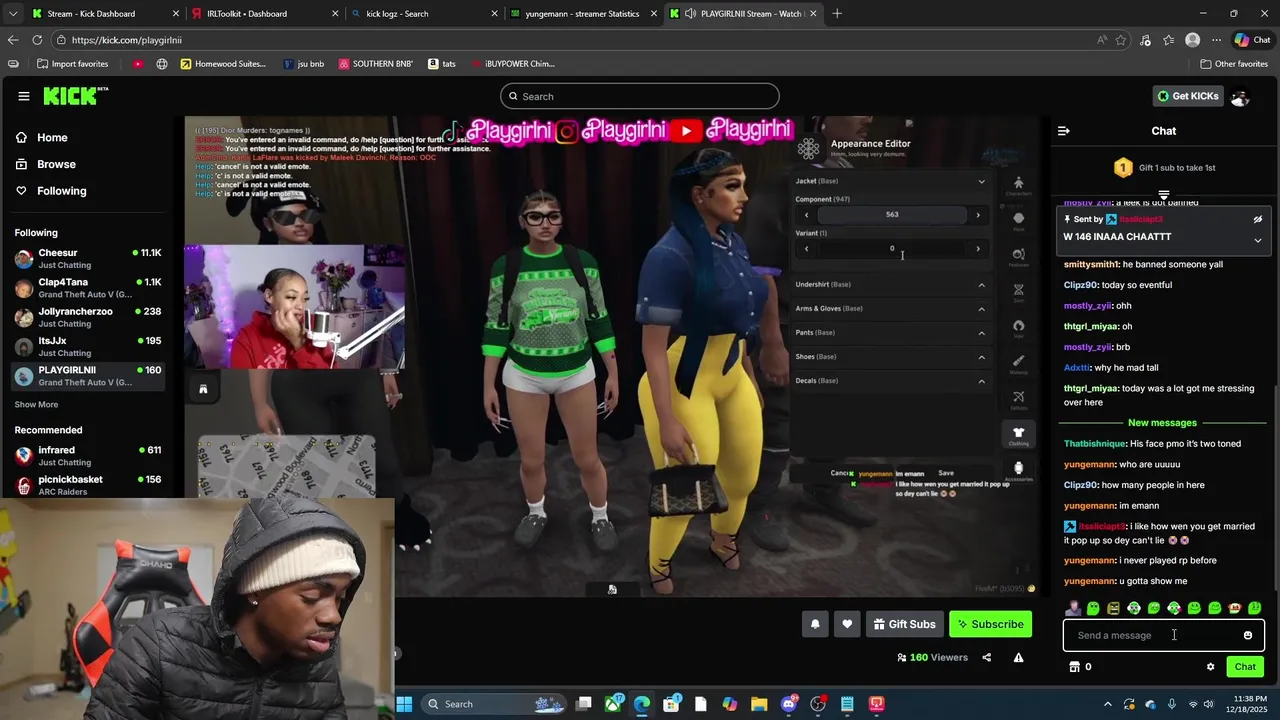
Task: Open ItsJJx's channel
Action: point(88,346)
